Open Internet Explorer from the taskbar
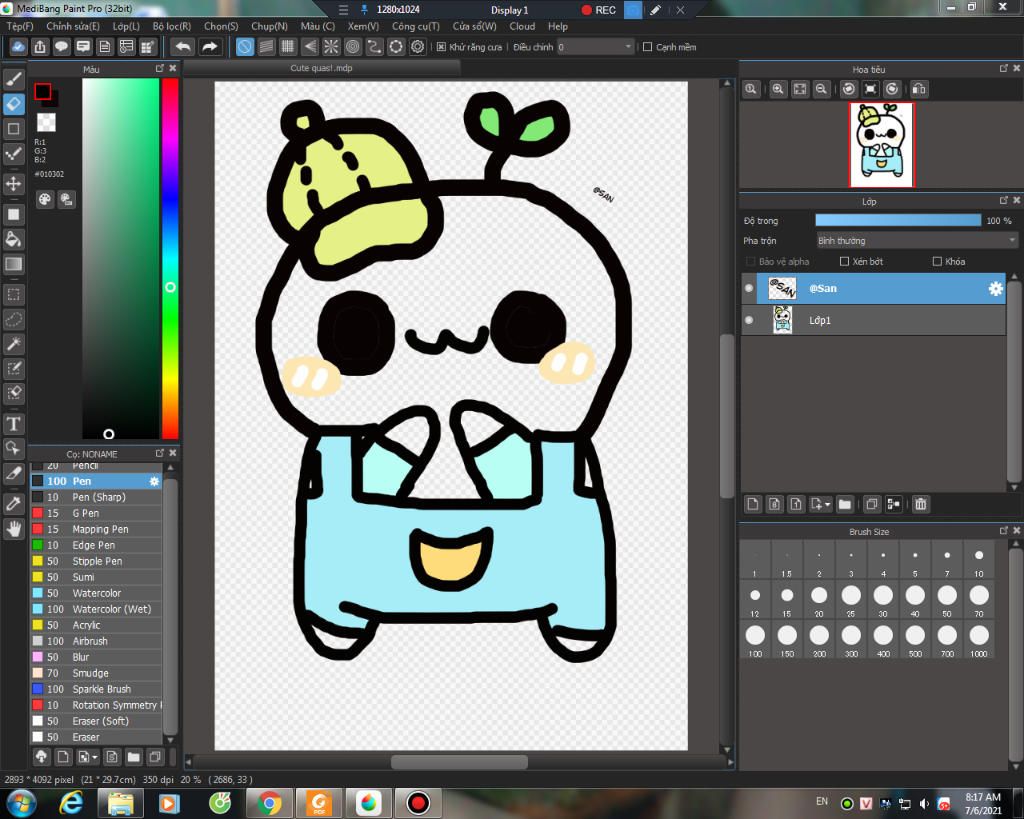The width and height of the screenshot is (1024, 819). point(71,803)
